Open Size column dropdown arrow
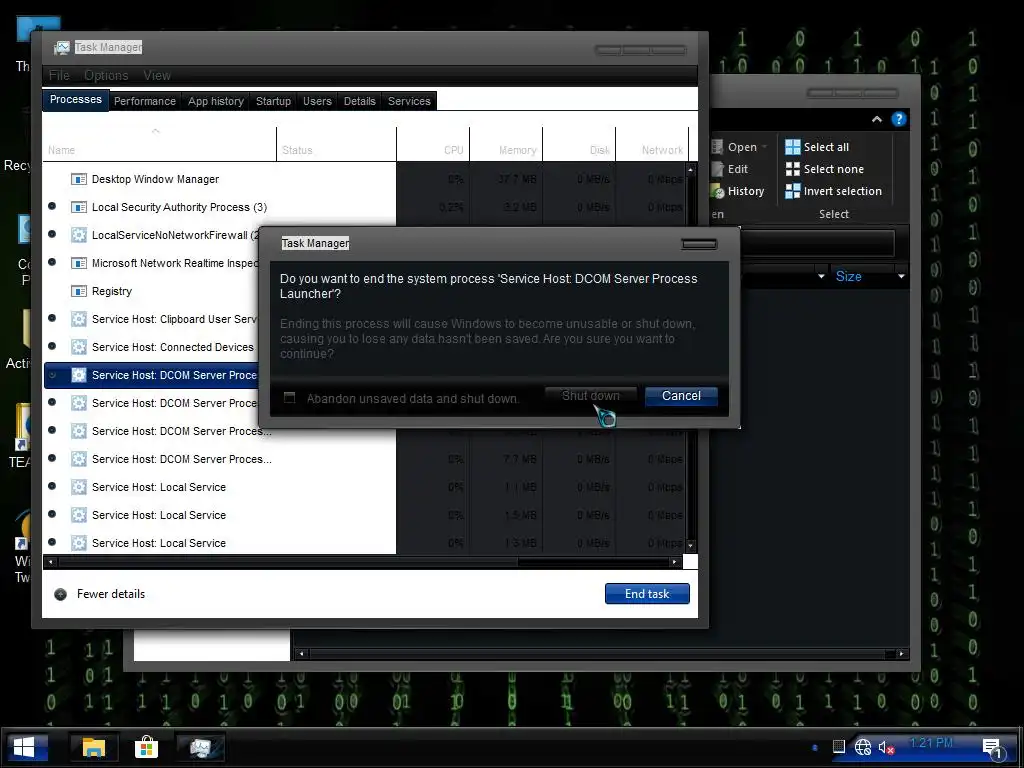Viewport: 1024px width, 768px height. [901, 276]
